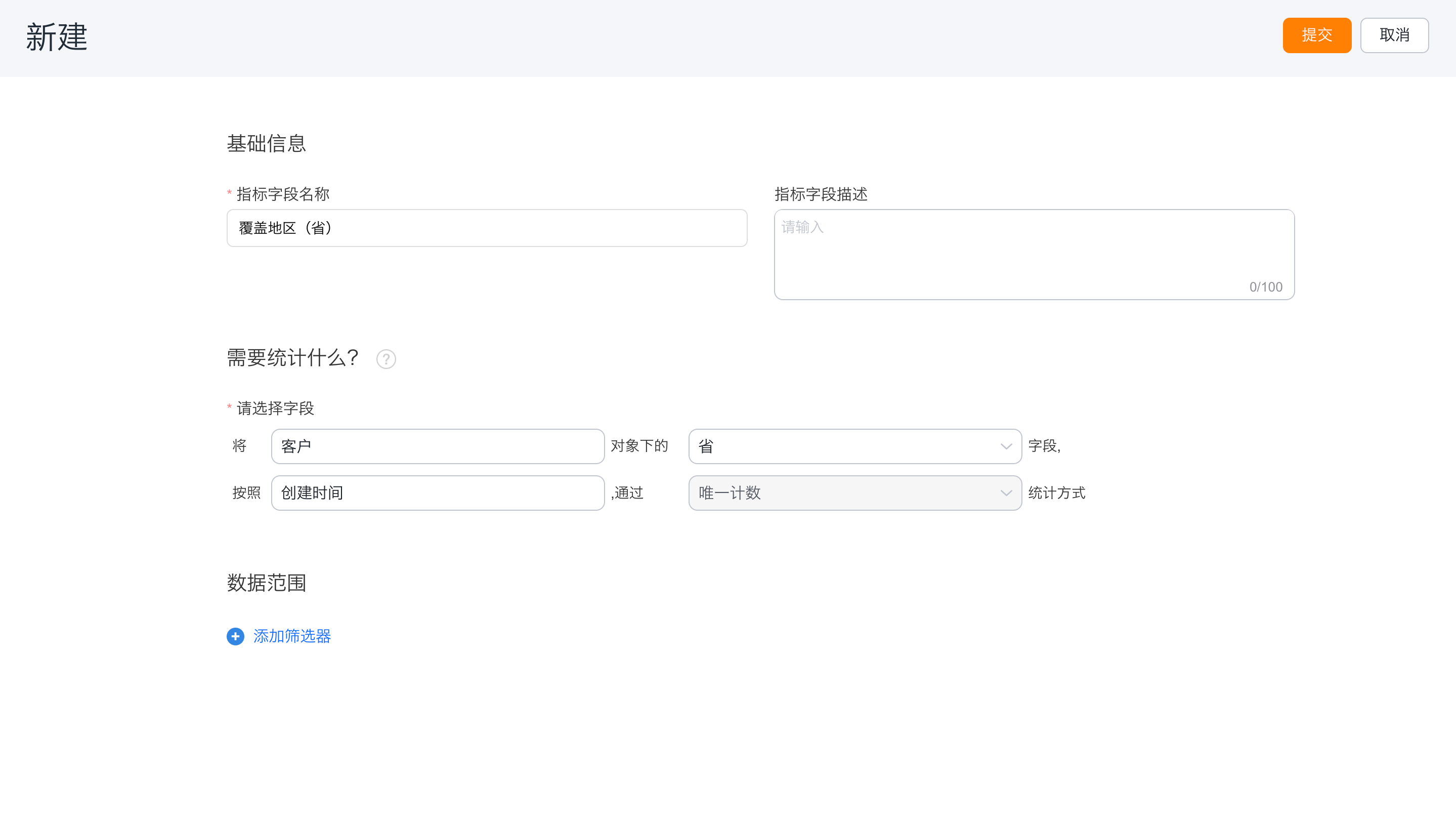This screenshot has width=1456, height=821.
Task: Click the 基础信息 section heading
Action: (x=266, y=144)
